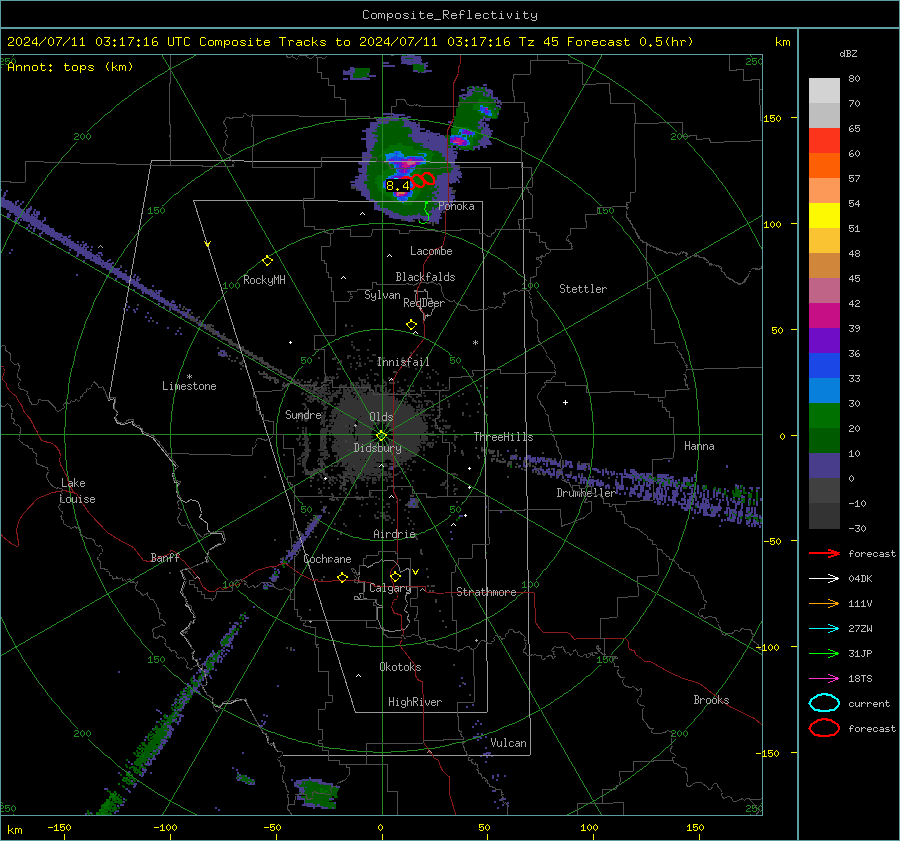Click the Limestone label
The image size is (900, 841).
pyautogui.click(x=189, y=386)
